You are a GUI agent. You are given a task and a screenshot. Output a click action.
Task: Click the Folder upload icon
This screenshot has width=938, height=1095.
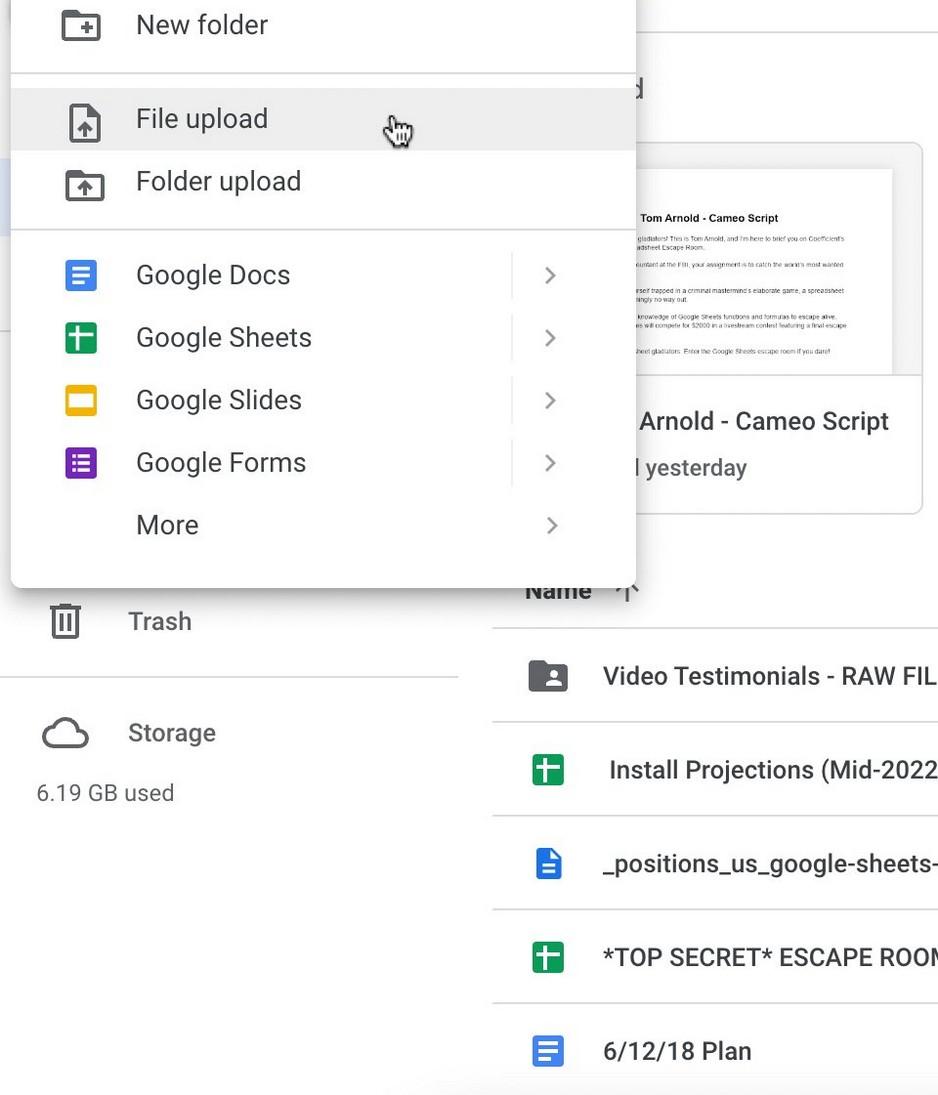click(x=83, y=184)
